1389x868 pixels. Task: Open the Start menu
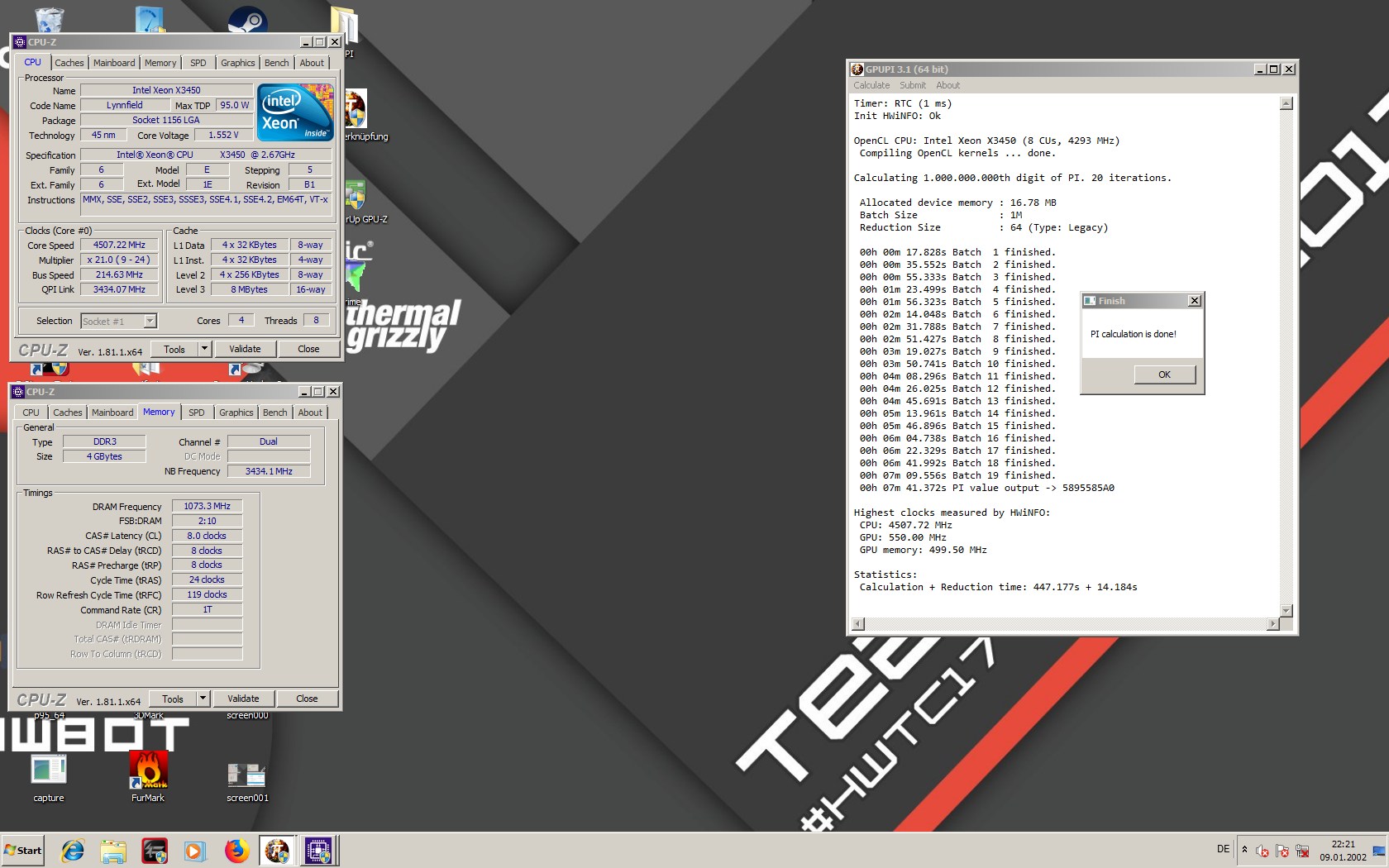tap(23, 850)
